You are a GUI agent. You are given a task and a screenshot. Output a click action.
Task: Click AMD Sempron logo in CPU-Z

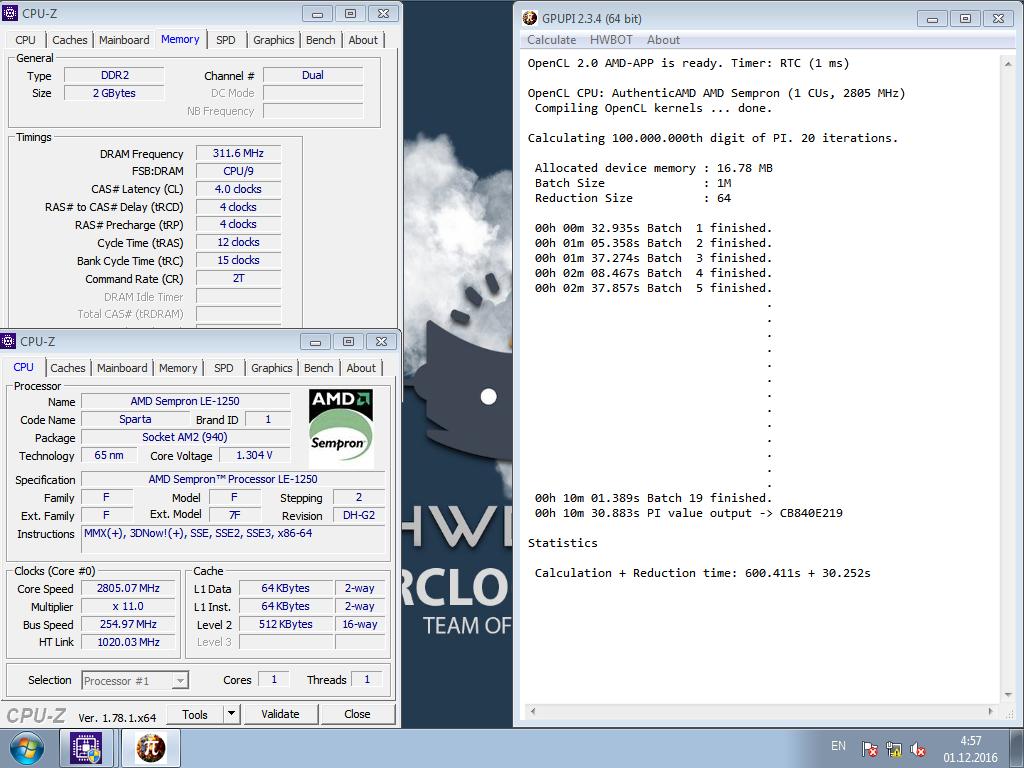(340, 428)
